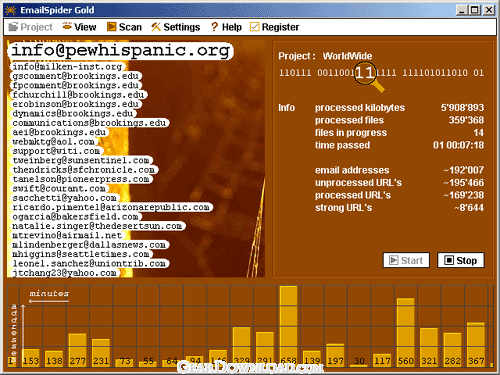Click the minutes arrow label in chart
Viewport: 500px width, 375px height.
tap(49, 296)
